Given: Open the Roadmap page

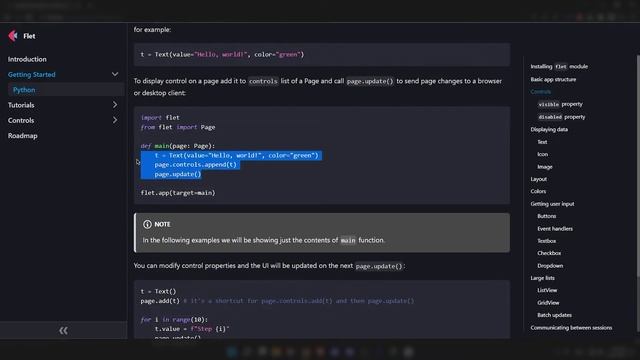Looking at the screenshot, I should pos(22,136).
